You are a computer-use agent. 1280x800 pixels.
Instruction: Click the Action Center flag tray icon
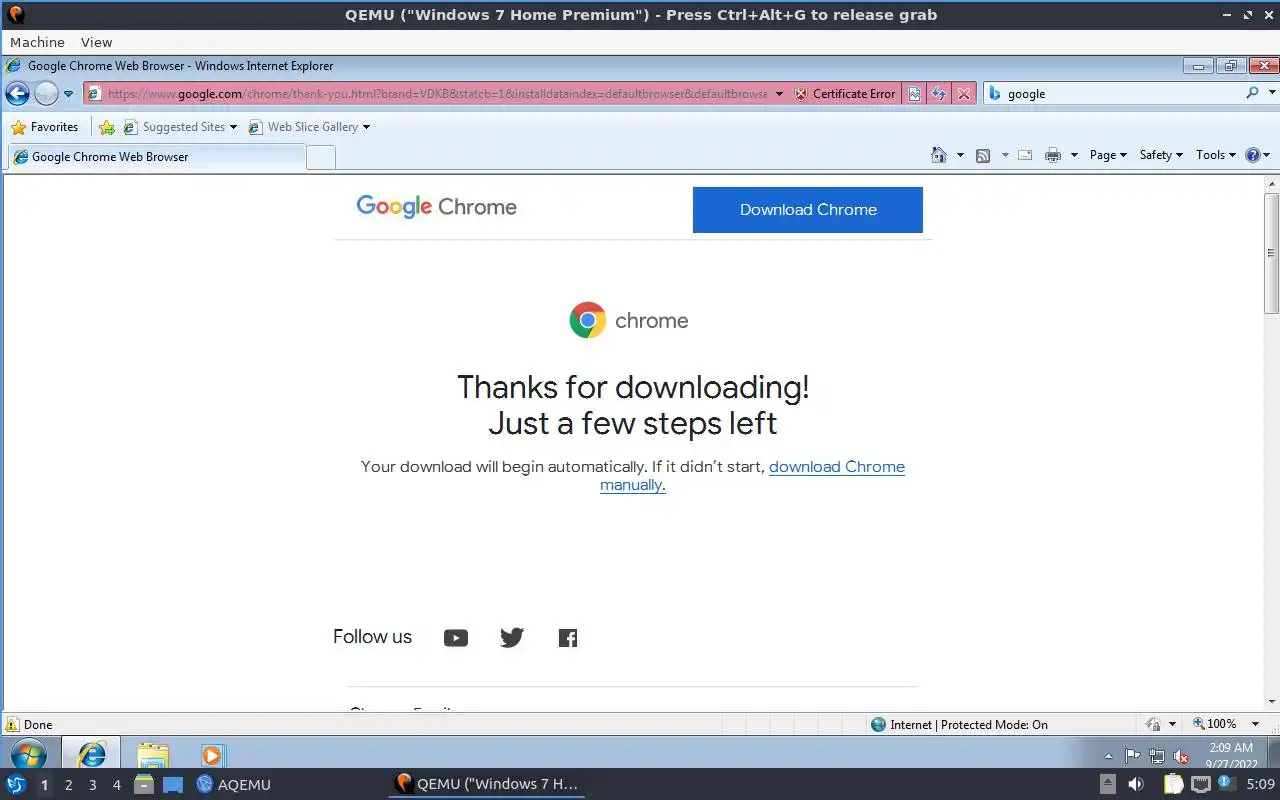pos(1132,756)
